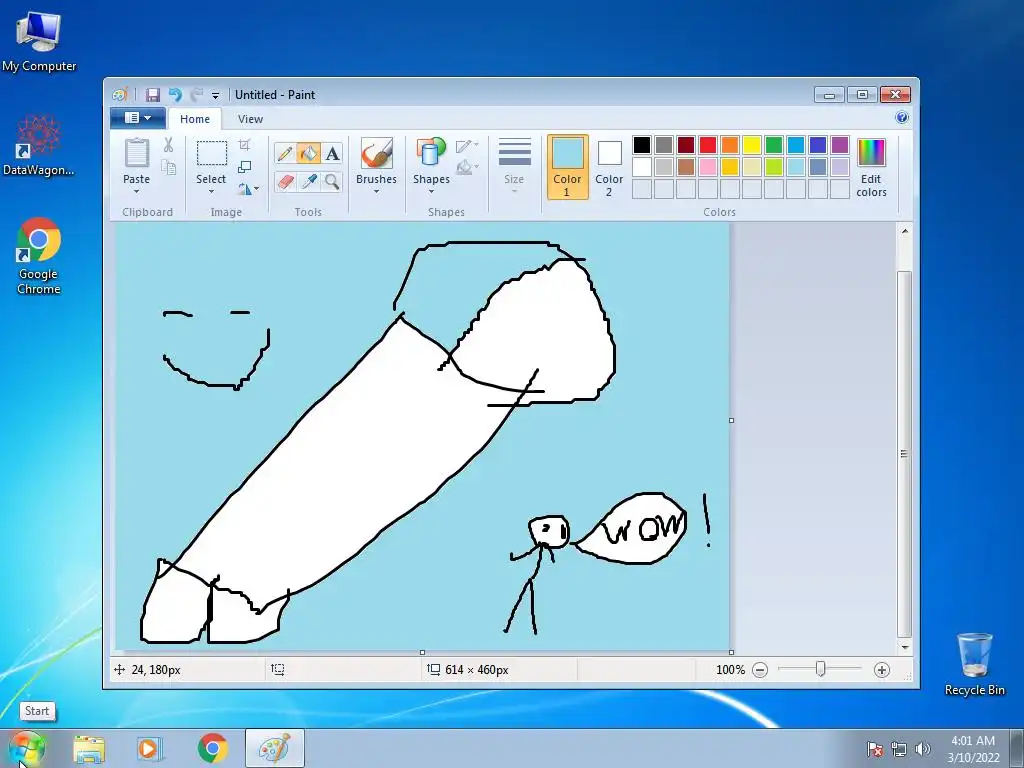Image resolution: width=1024 pixels, height=768 pixels.
Task: Open the shape Outline dropdown
Action: 467,146
